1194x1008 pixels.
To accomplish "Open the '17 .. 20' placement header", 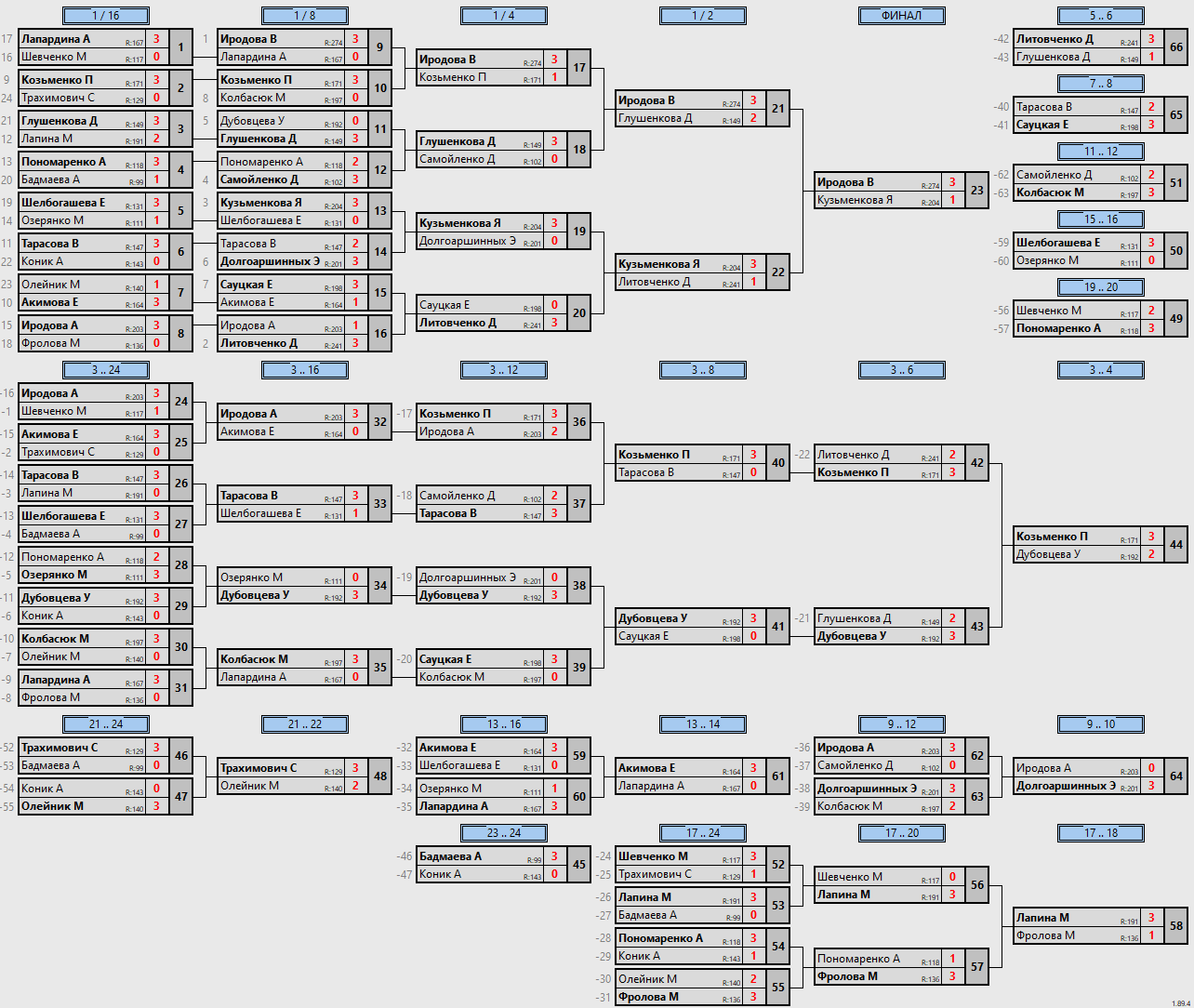I will (902, 833).
